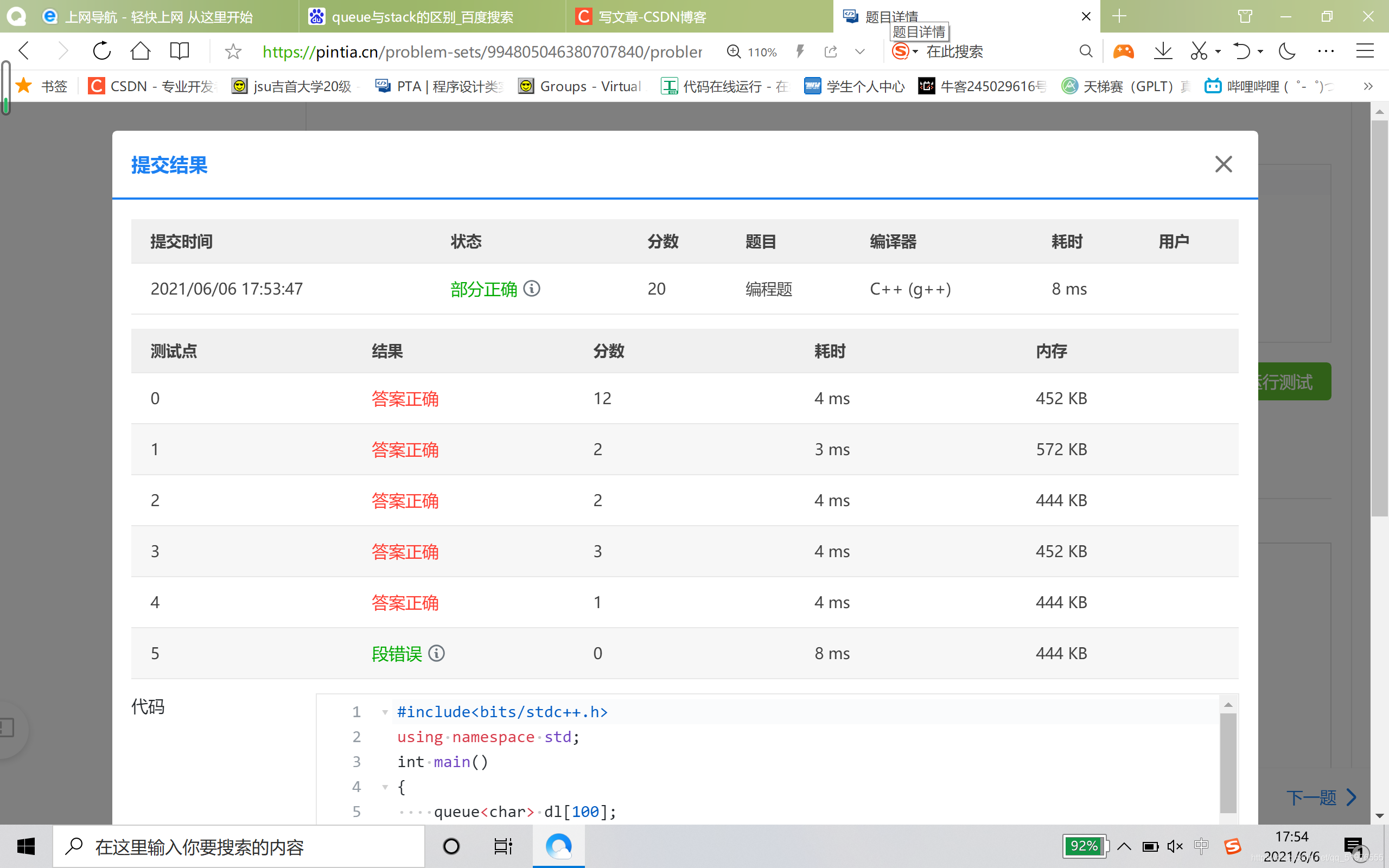This screenshot has width=1389, height=868.
Task: Open the Sogou search engine selector
Action: [x=904, y=51]
